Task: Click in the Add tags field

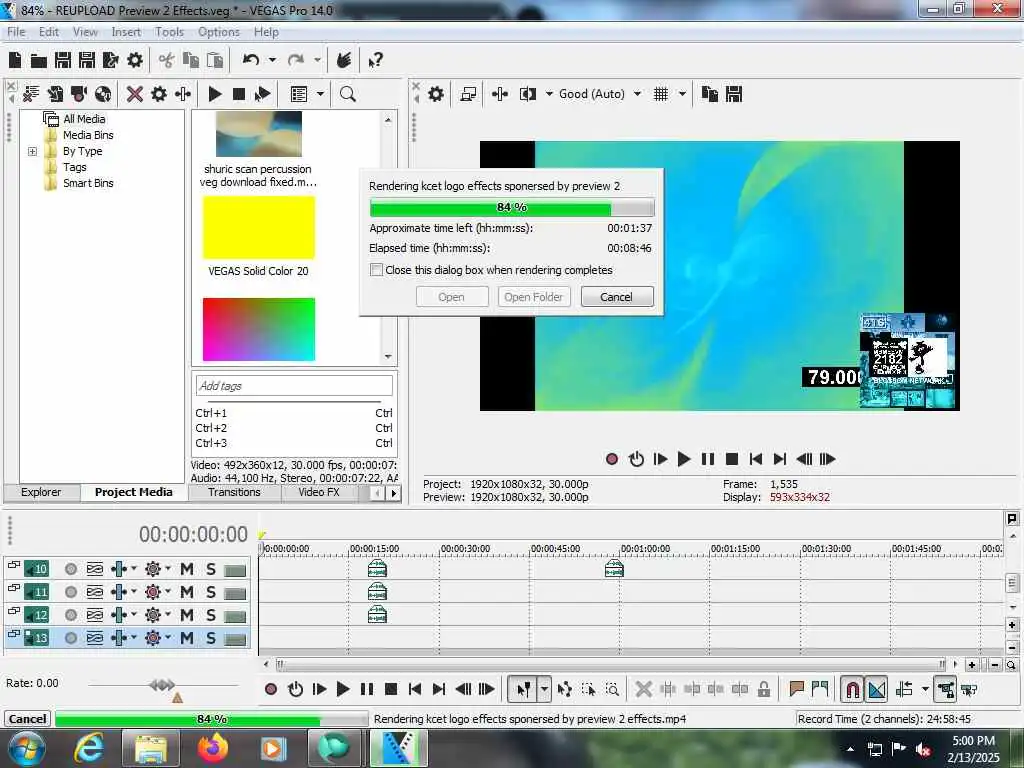Action: pyautogui.click(x=294, y=386)
